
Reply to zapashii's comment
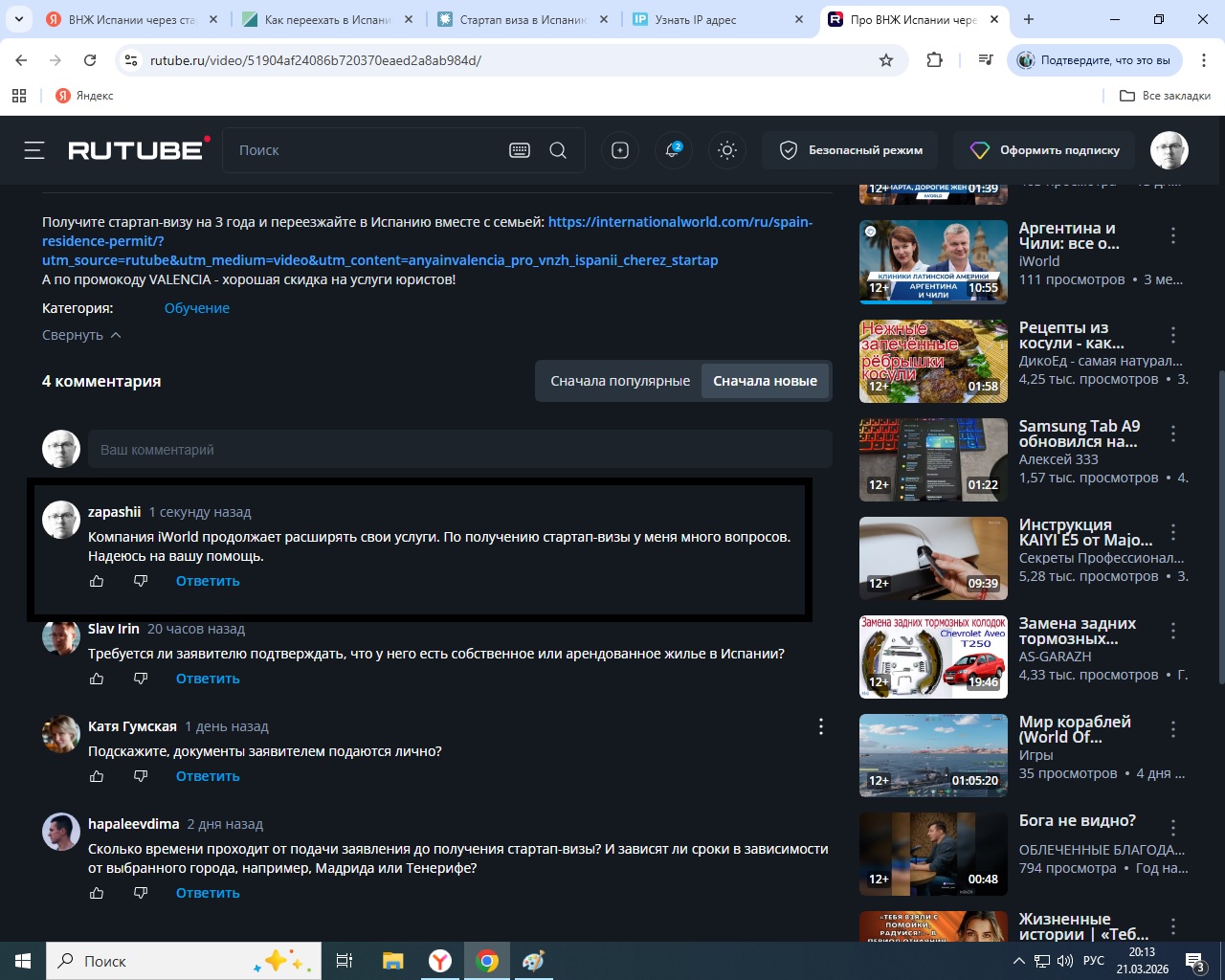click(x=208, y=581)
